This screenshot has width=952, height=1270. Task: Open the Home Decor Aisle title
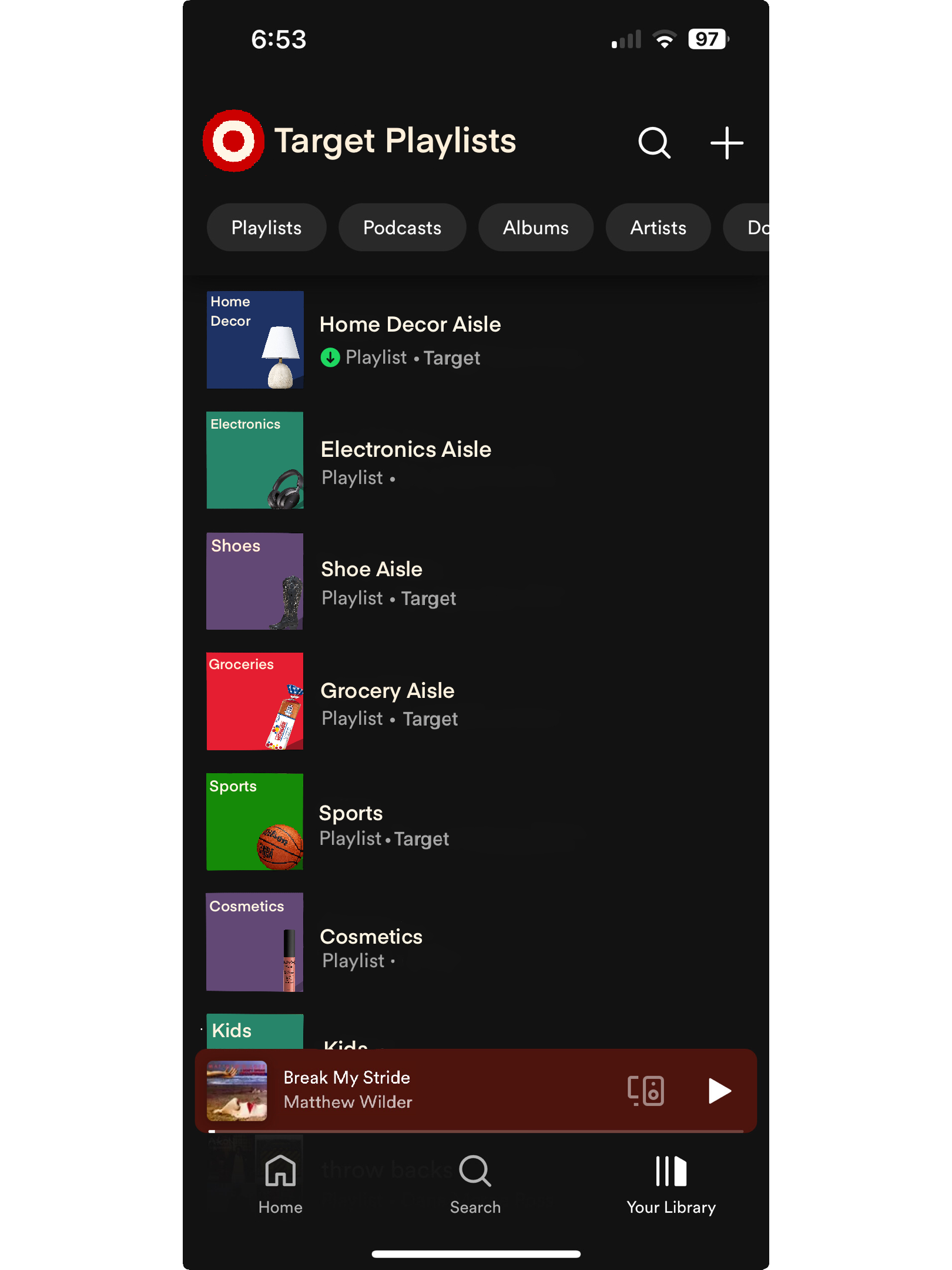pyautogui.click(x=410, y=325)
